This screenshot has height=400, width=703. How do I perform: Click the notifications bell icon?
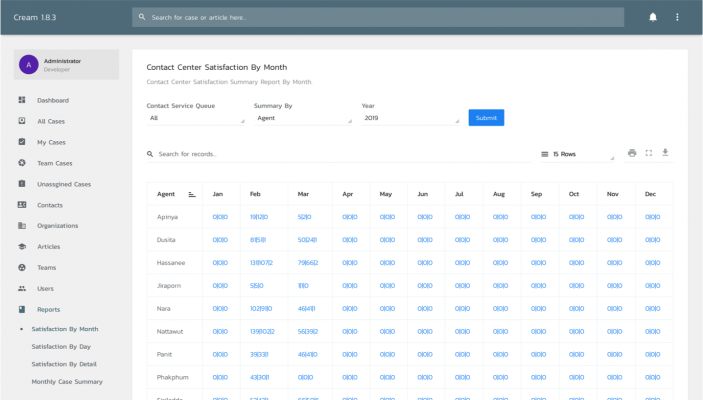coord(653,17)
